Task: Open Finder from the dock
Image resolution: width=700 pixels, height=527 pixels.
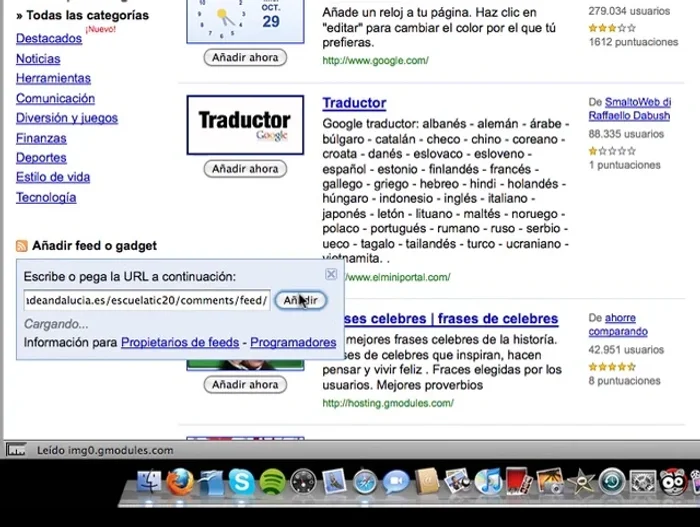Action: [149, 482]
